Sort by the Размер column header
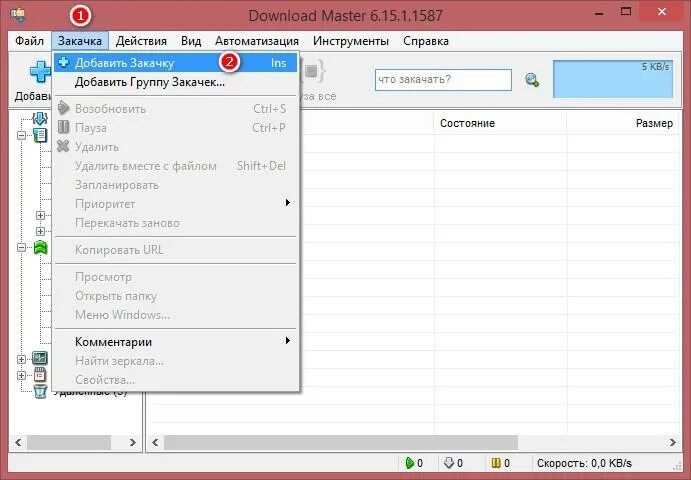 pyautogui.click(x=623, y=123)
